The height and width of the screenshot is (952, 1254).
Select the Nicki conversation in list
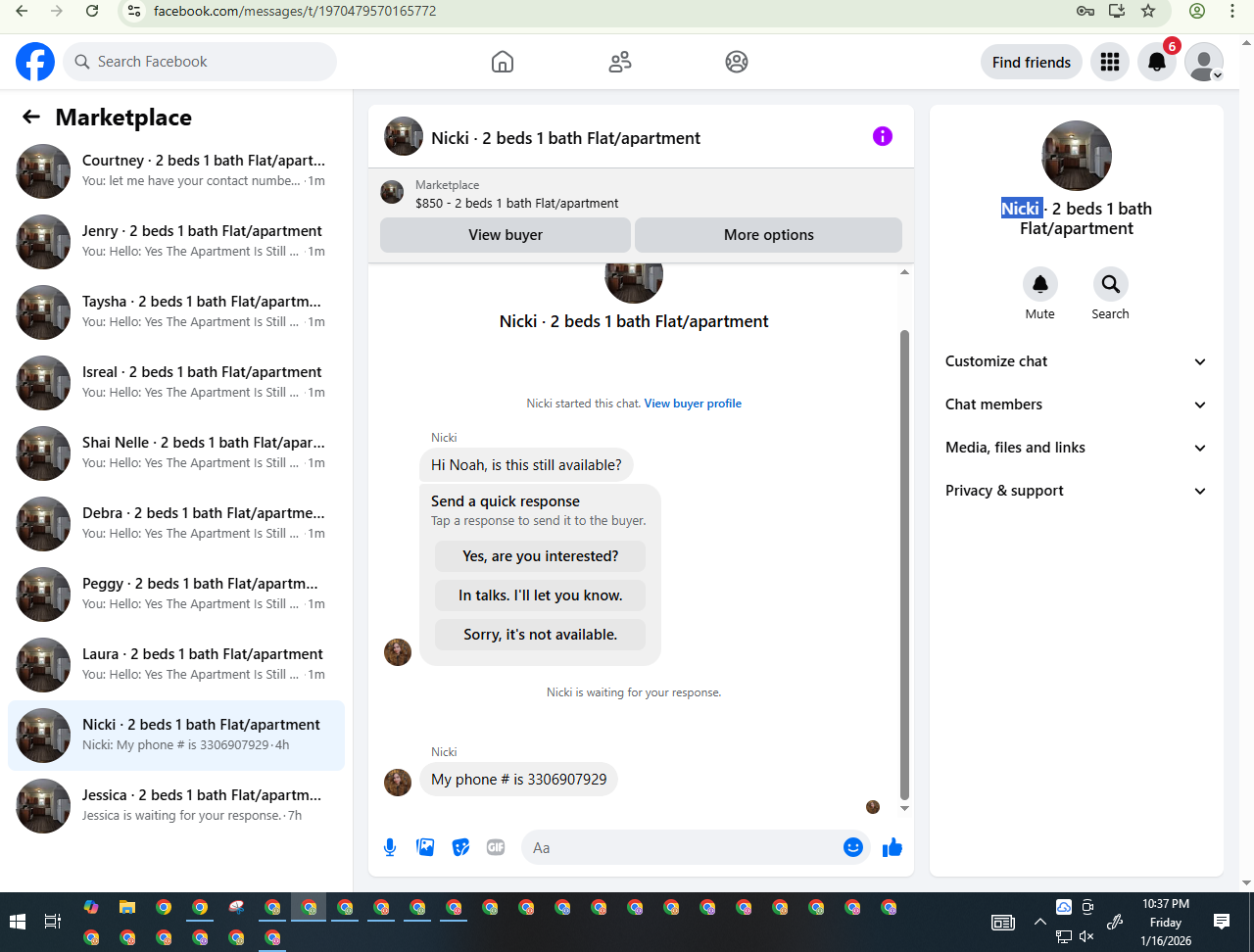176,736
